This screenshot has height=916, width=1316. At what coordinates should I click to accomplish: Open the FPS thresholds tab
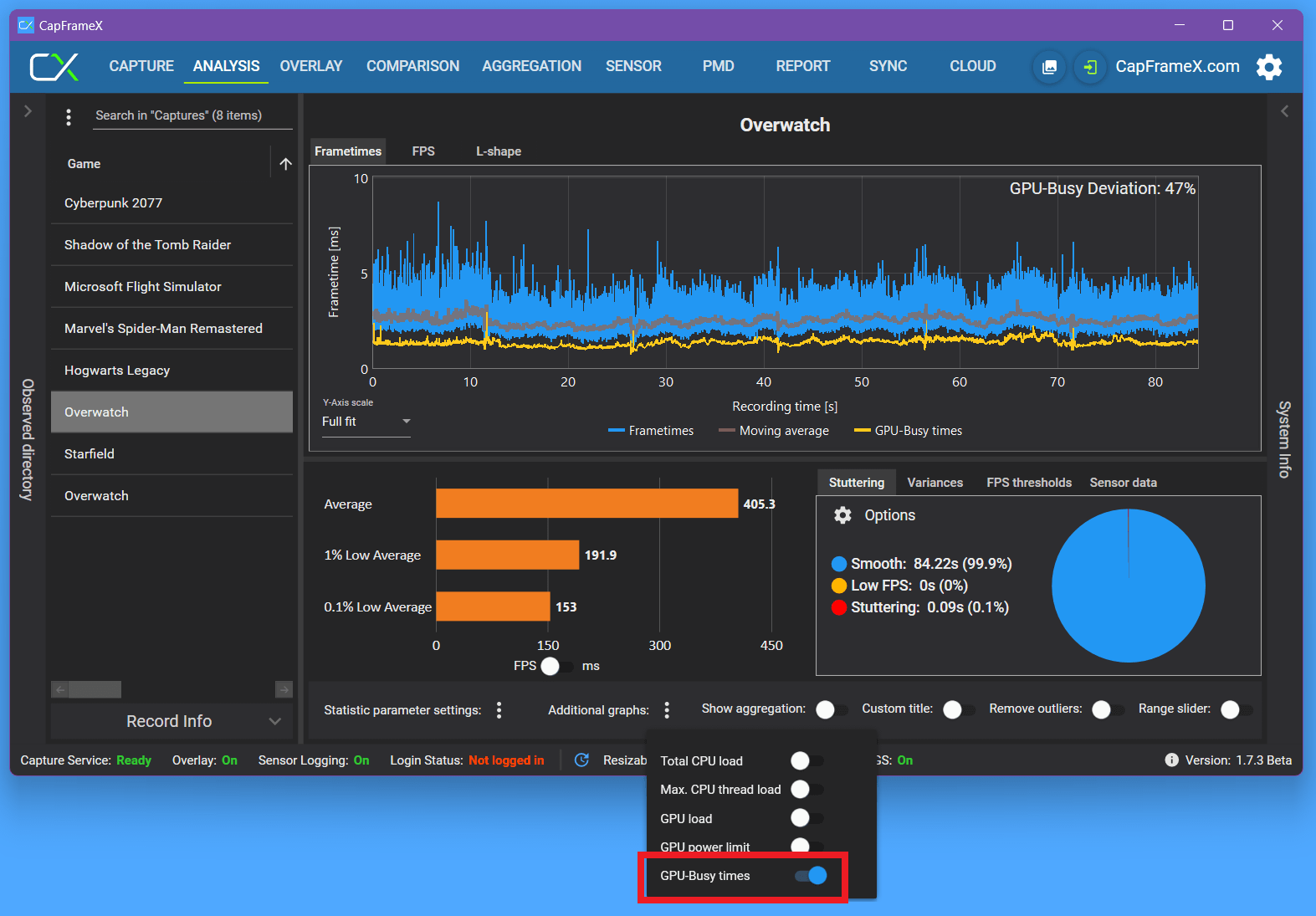coord(1029,483)
